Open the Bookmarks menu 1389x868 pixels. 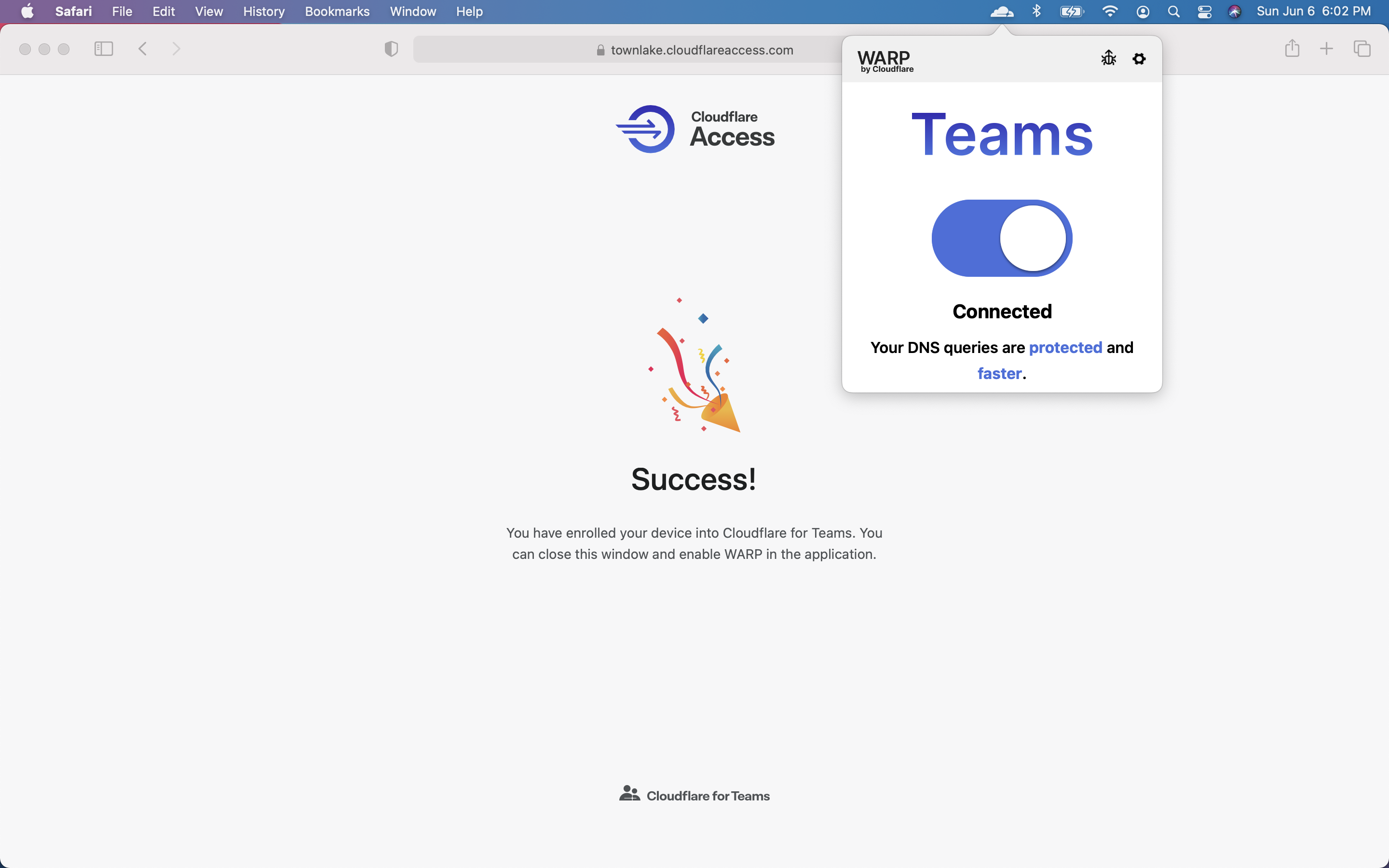pos(337,11)
